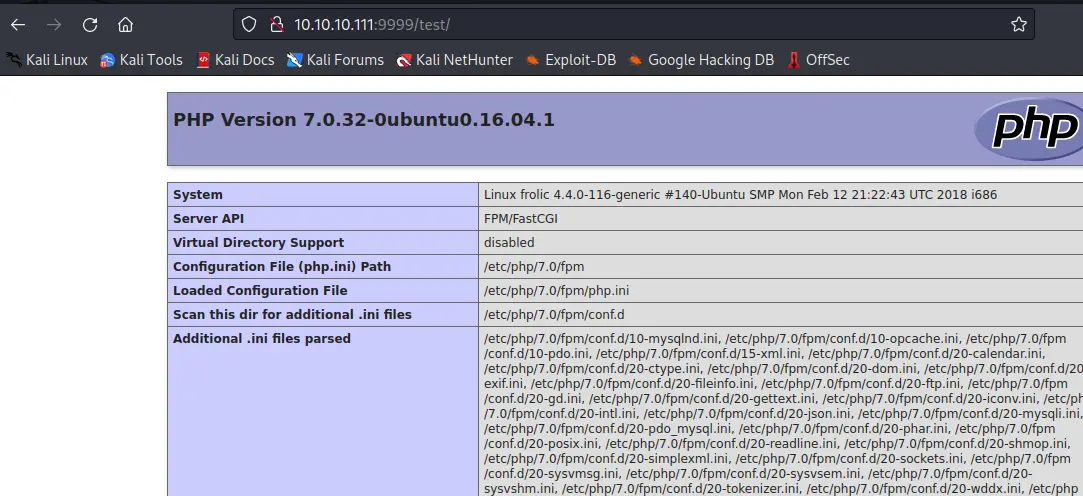View insecure connection padlock icon

point(277,25)
